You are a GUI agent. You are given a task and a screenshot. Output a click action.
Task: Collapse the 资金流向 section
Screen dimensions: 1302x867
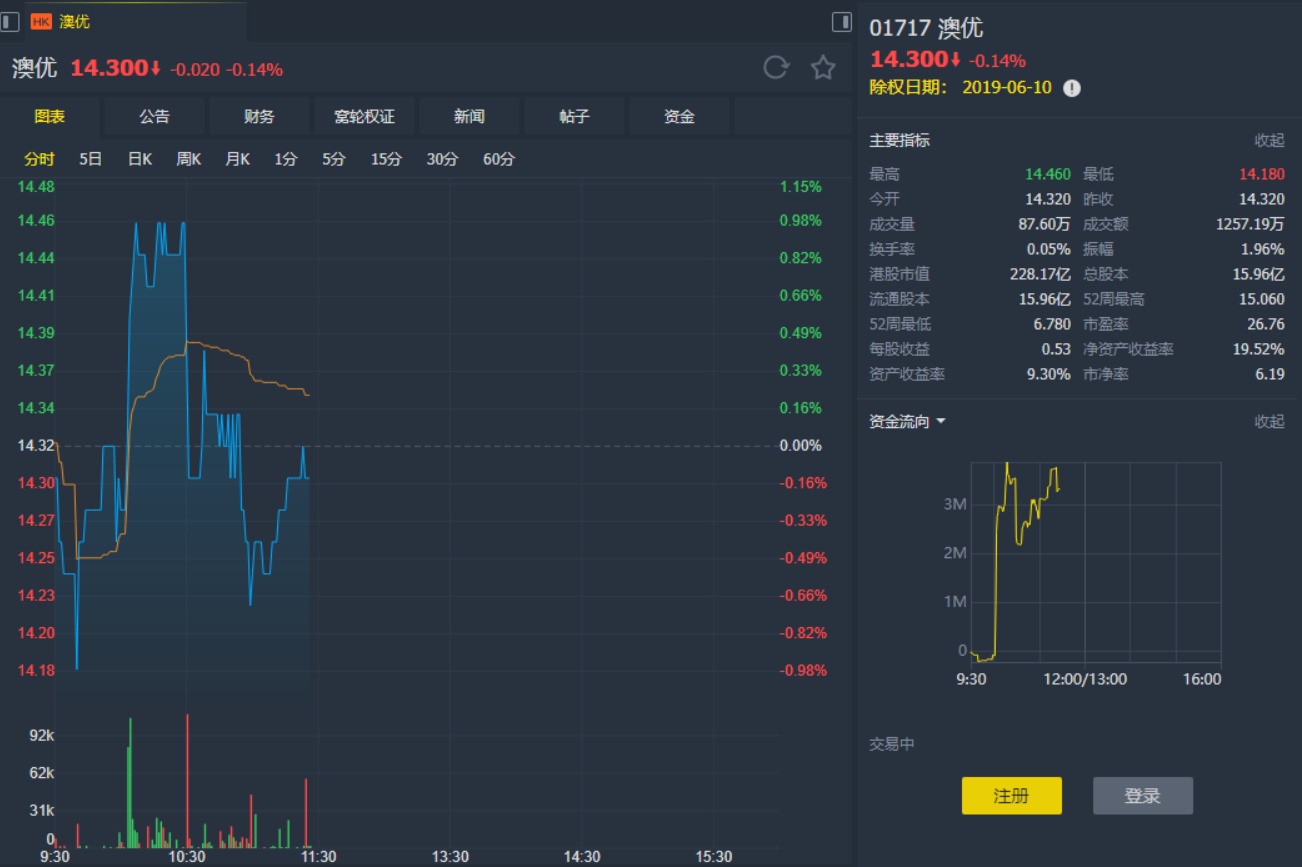pyautogui.click(x=1269, y=422)
